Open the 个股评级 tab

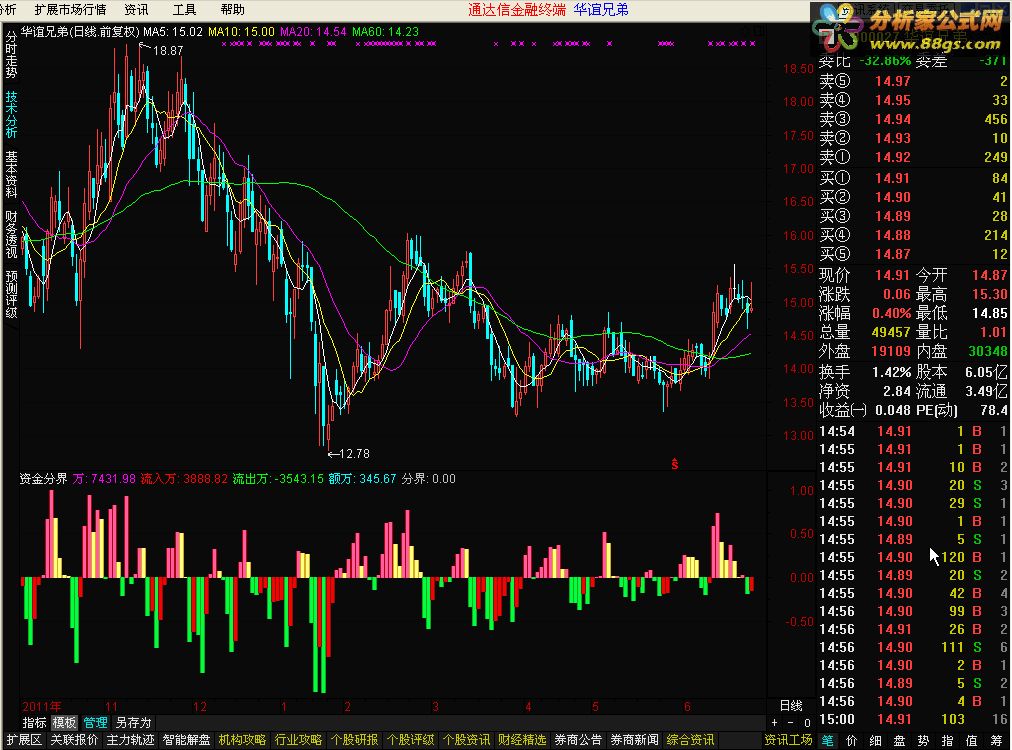click(x=410, y=740)
